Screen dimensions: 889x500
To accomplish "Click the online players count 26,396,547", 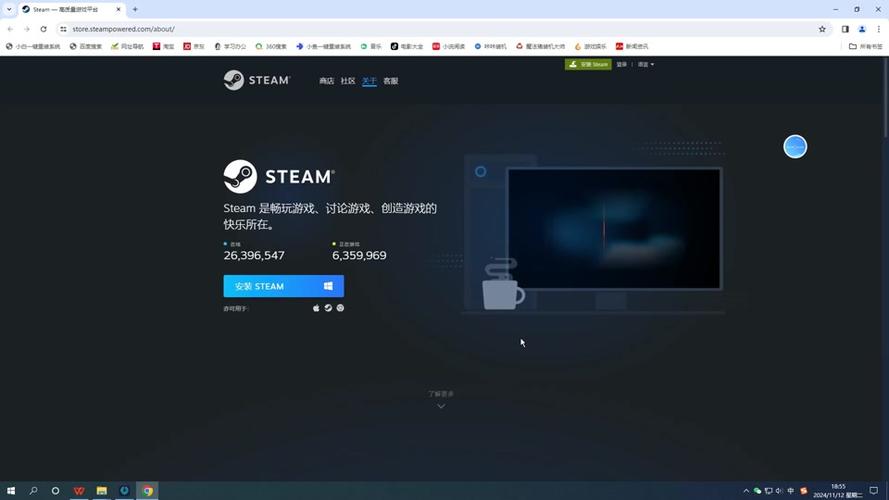I will (254, 256).
